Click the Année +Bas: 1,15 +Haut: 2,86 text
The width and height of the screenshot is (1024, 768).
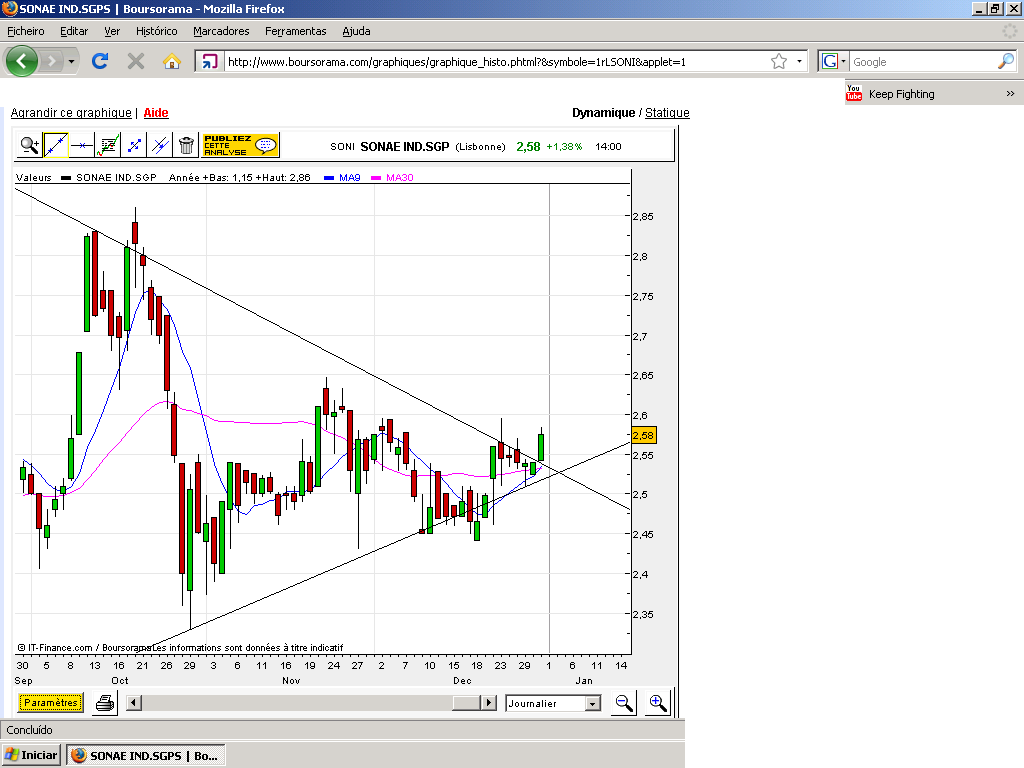240,178
